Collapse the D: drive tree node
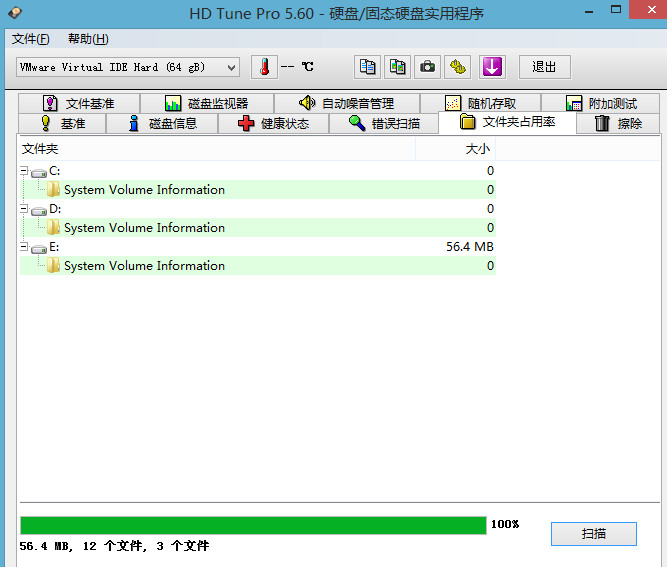Viewport: 667px width, 567px height. pyautogui.click(x=24, y=209)
